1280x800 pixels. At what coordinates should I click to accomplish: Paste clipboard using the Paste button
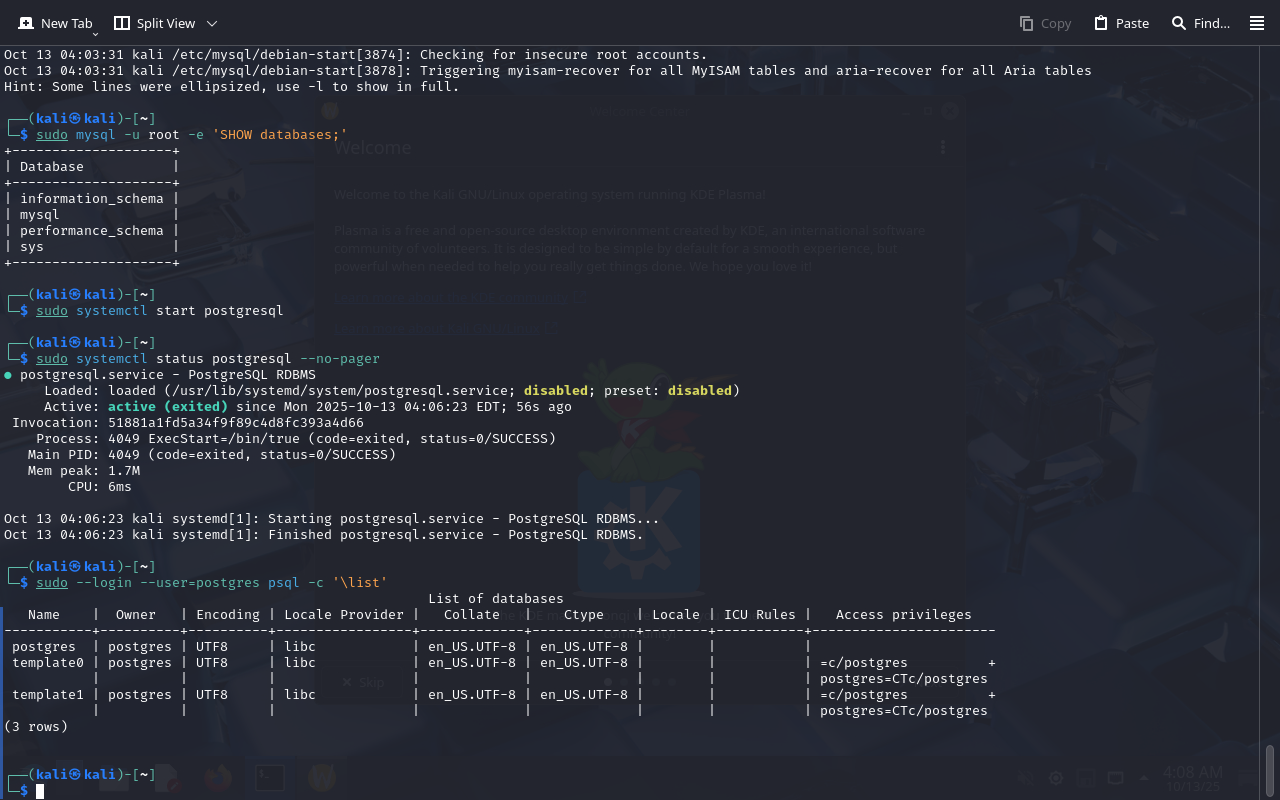(1121, 23)
